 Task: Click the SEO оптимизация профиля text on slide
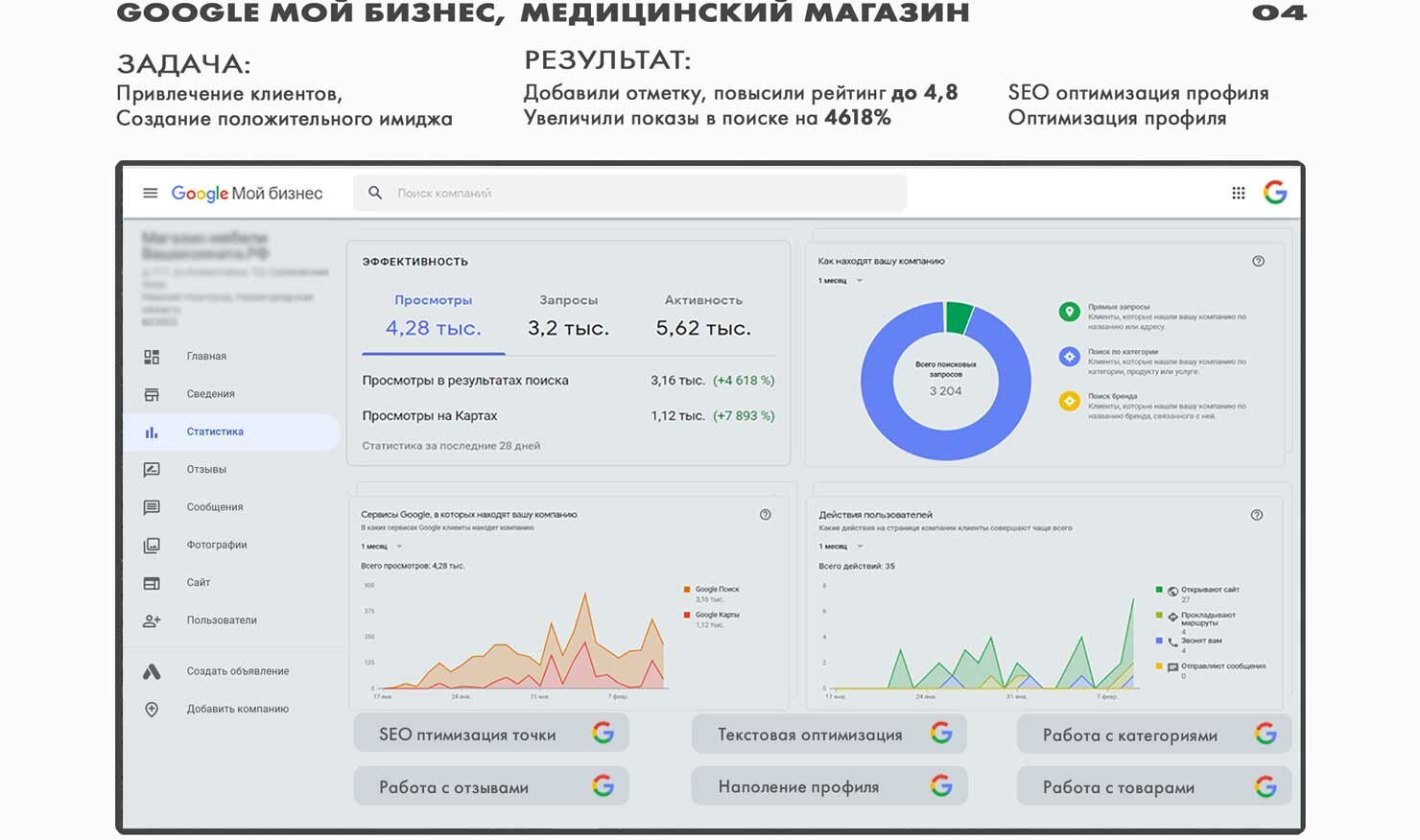click(1138, 93)
